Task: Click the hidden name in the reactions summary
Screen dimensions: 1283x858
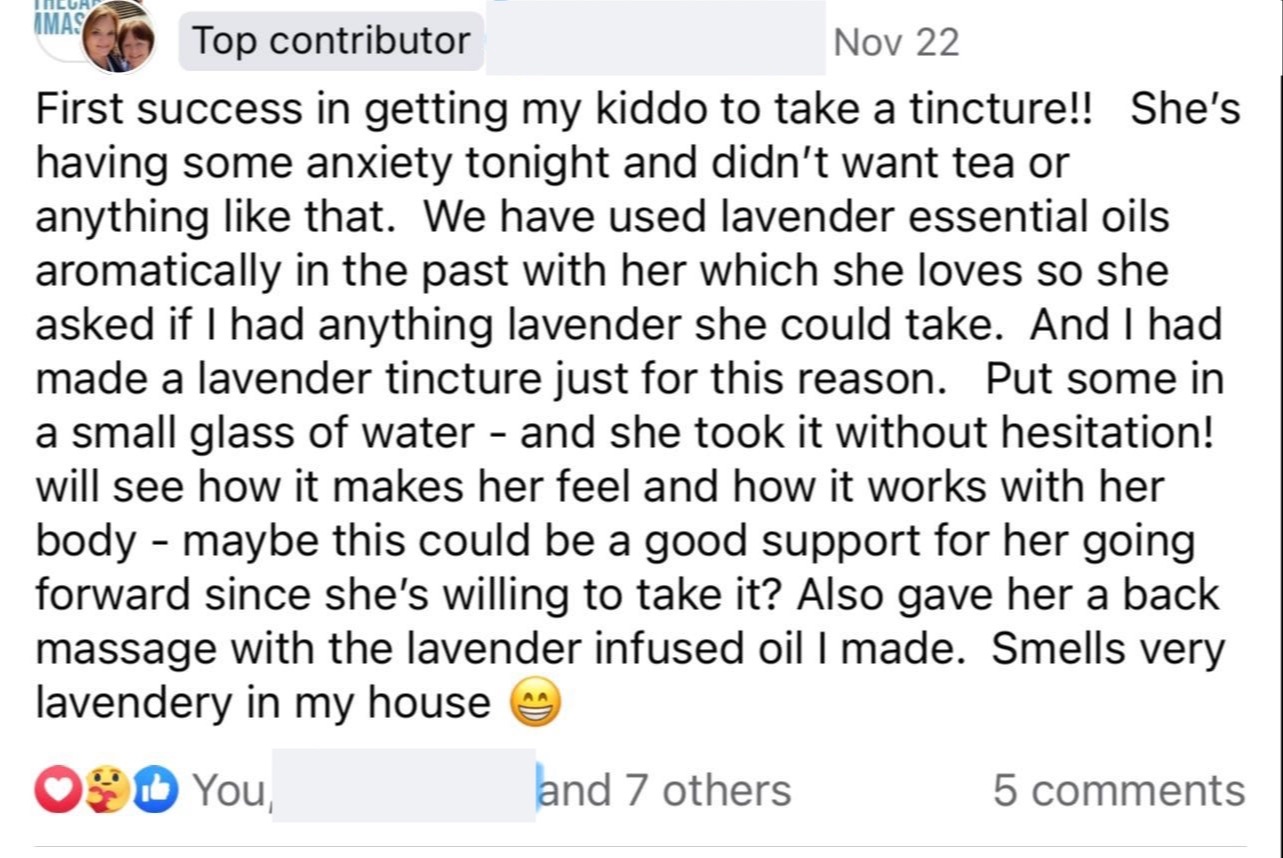Action: [403, 788]
